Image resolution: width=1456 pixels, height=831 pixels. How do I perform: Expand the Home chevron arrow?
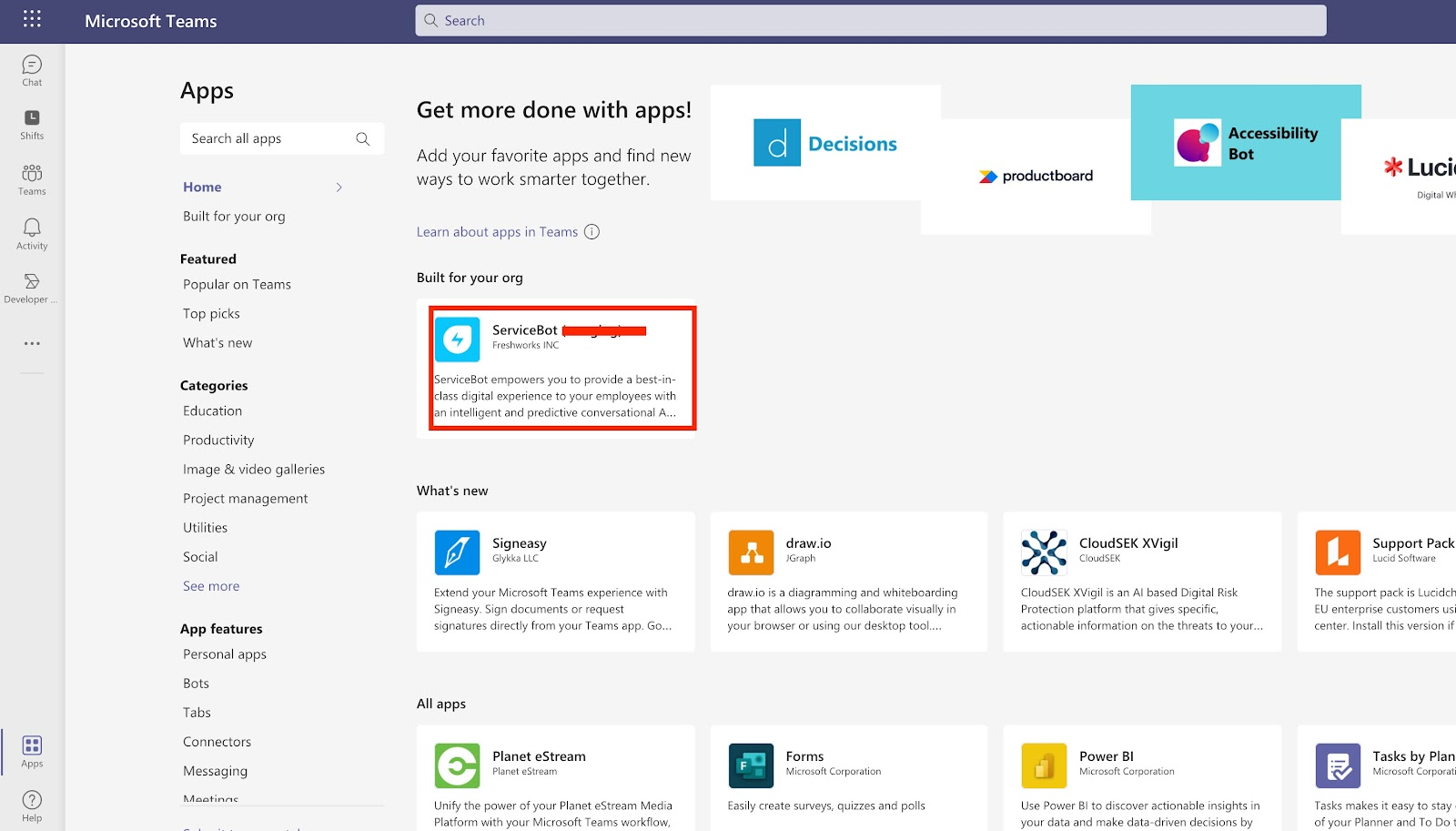[339, 187]
